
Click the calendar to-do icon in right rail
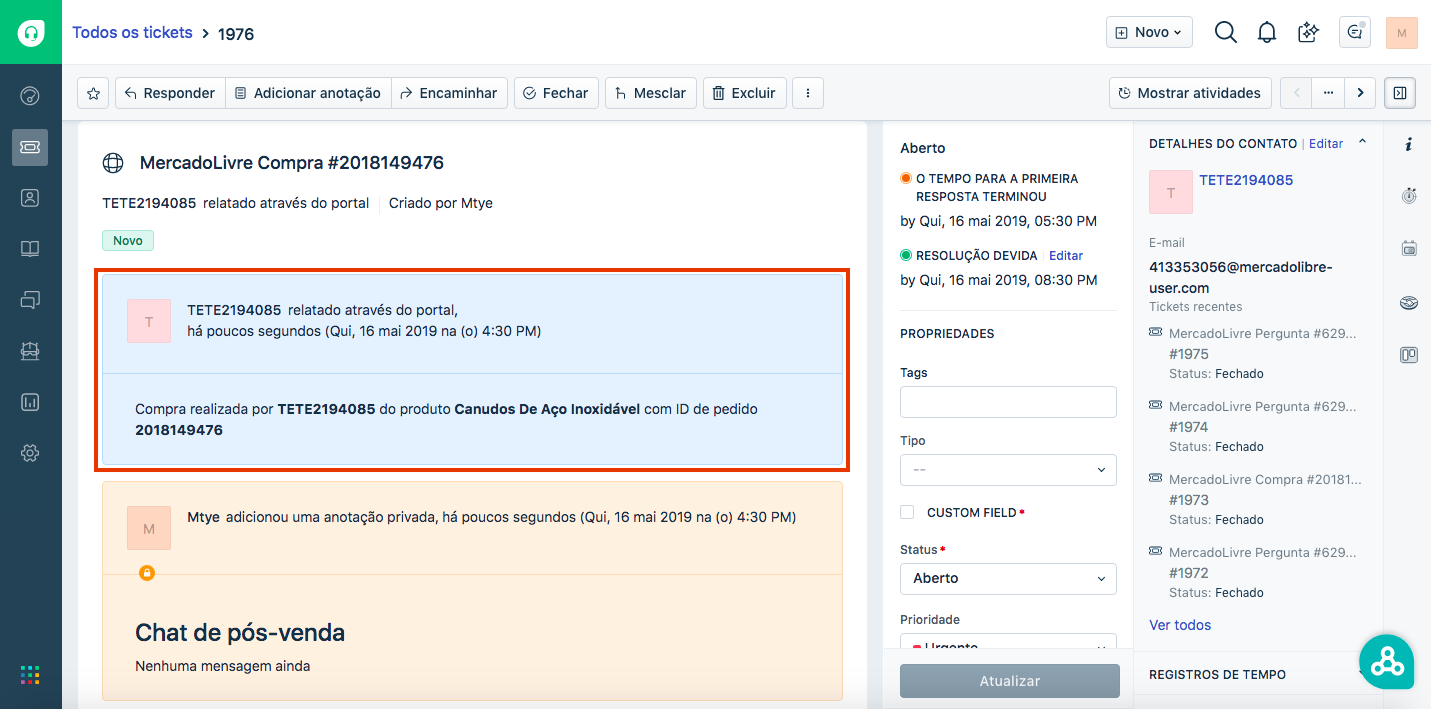coord(1408,248)
